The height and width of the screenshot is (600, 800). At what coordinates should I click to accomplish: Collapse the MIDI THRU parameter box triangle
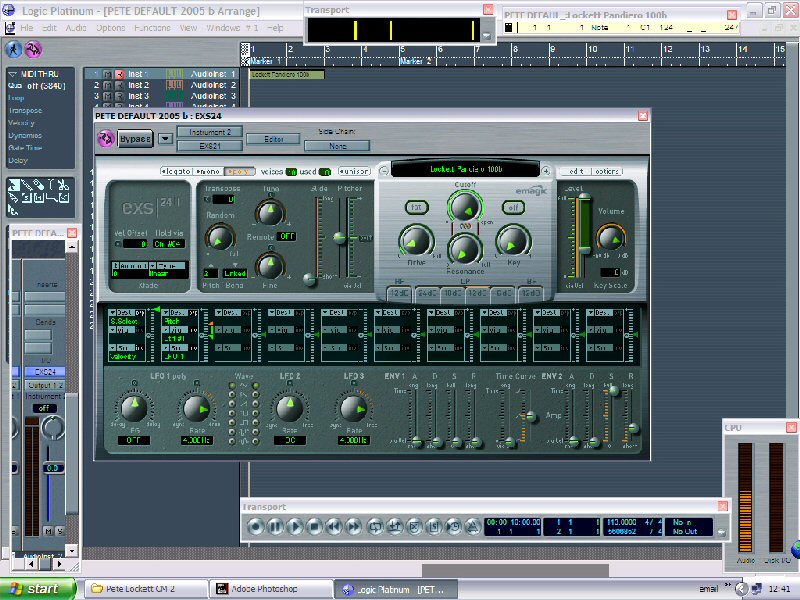point(12,74)
